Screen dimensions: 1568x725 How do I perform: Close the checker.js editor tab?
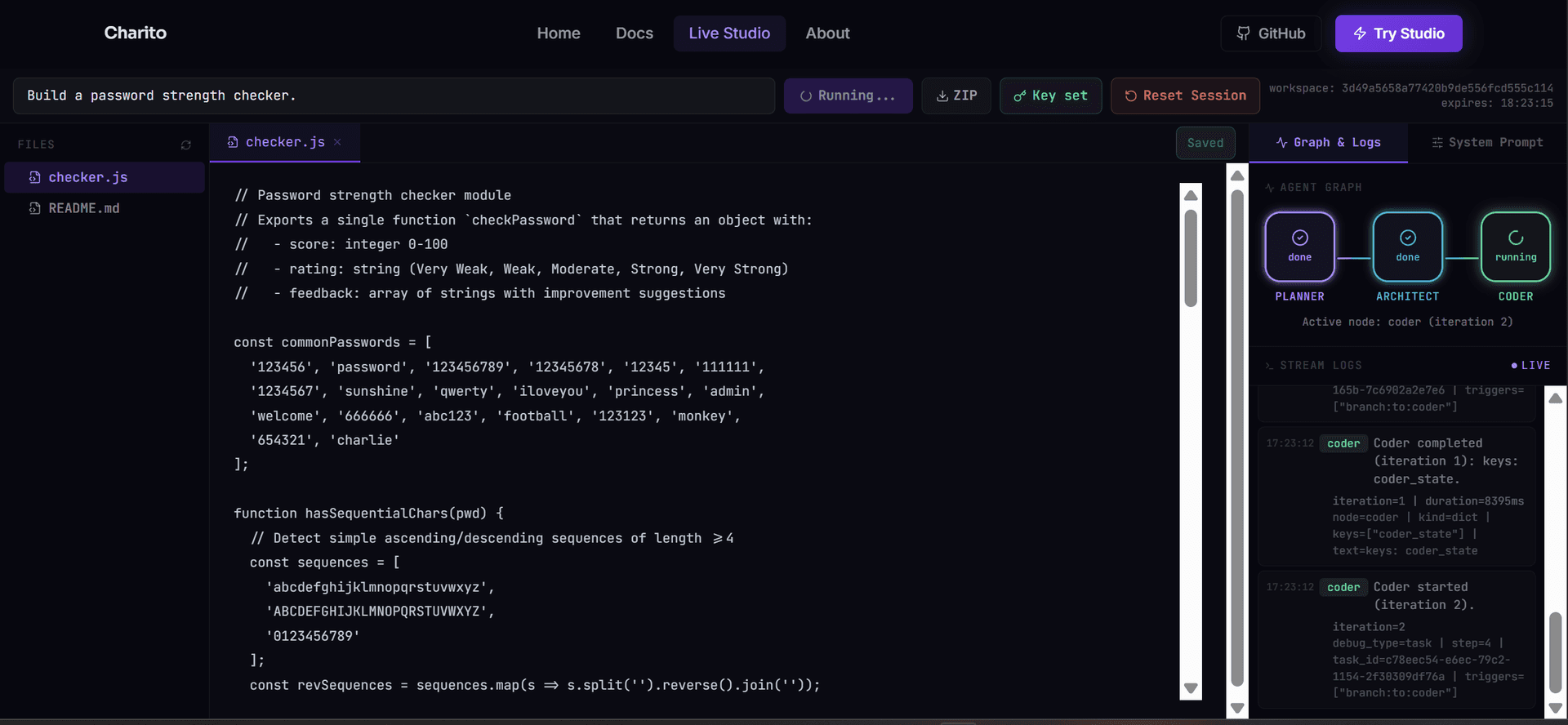coord(337,142)
